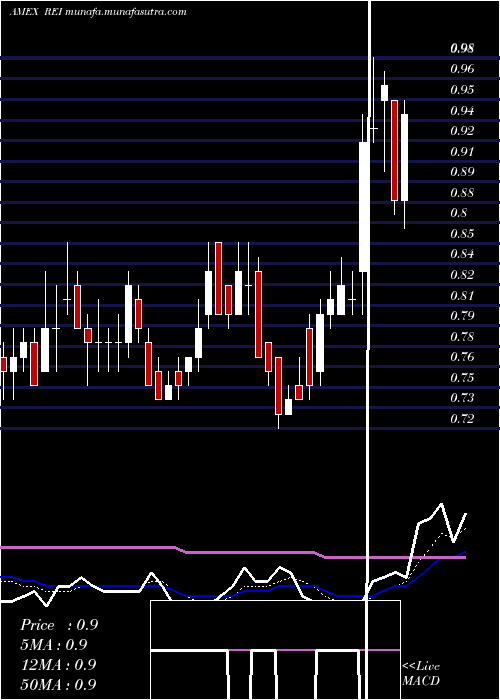Click the 50MA : 0.9 readout
This screenshot has width=500, height=700.
coord(59,684)
